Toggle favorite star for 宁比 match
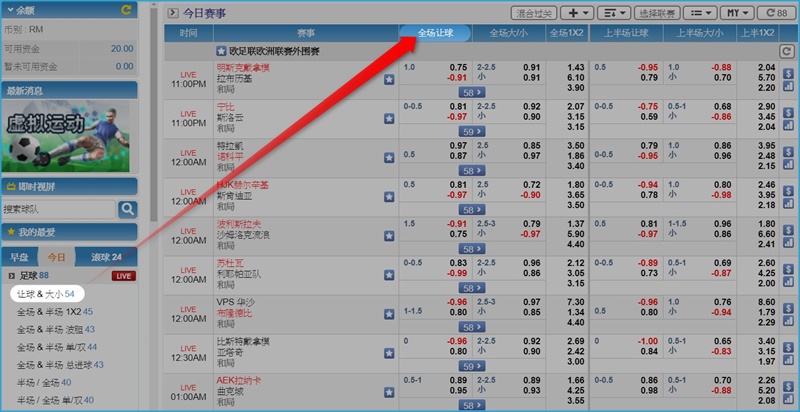This screenshot has width=800, height=412. (389, 118)
